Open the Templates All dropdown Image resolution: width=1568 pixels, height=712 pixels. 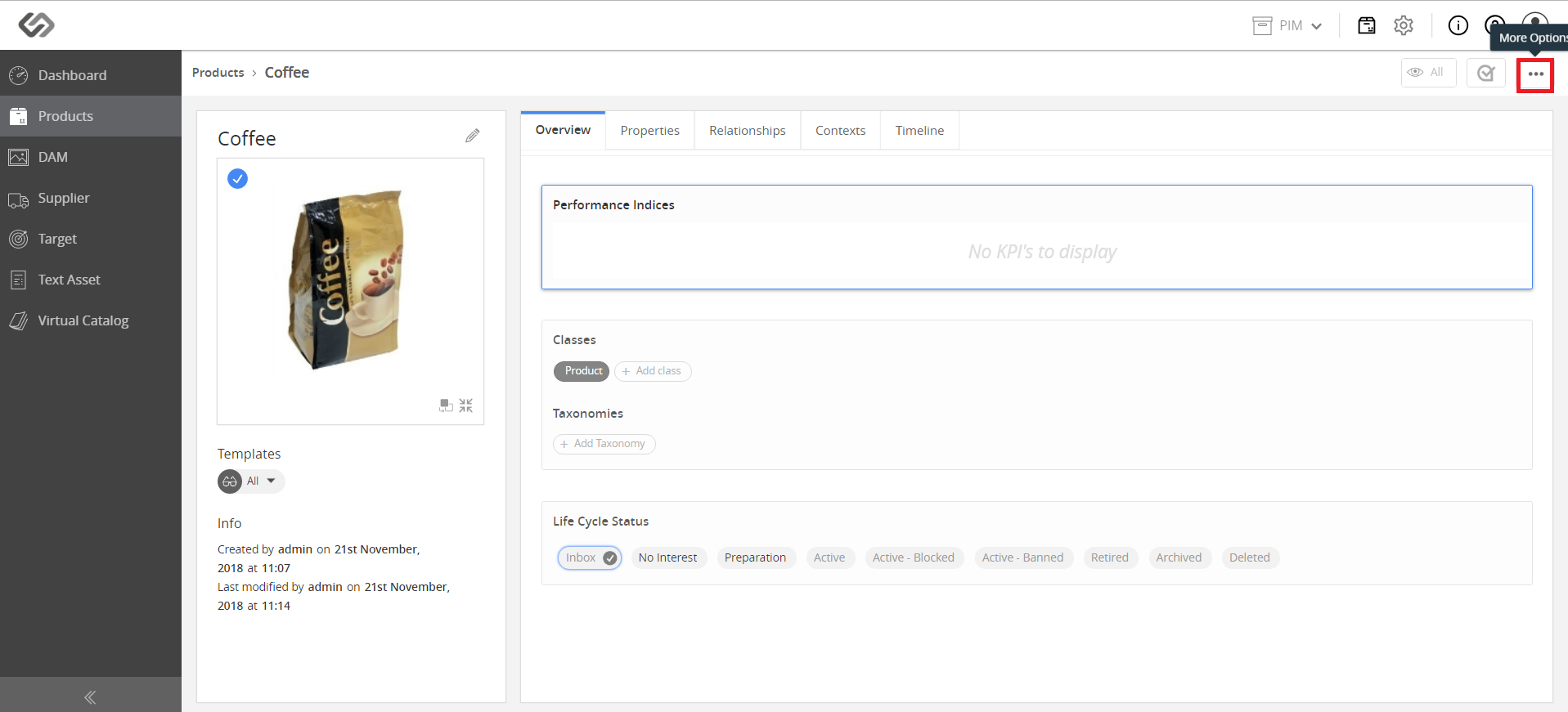[251, 481]
